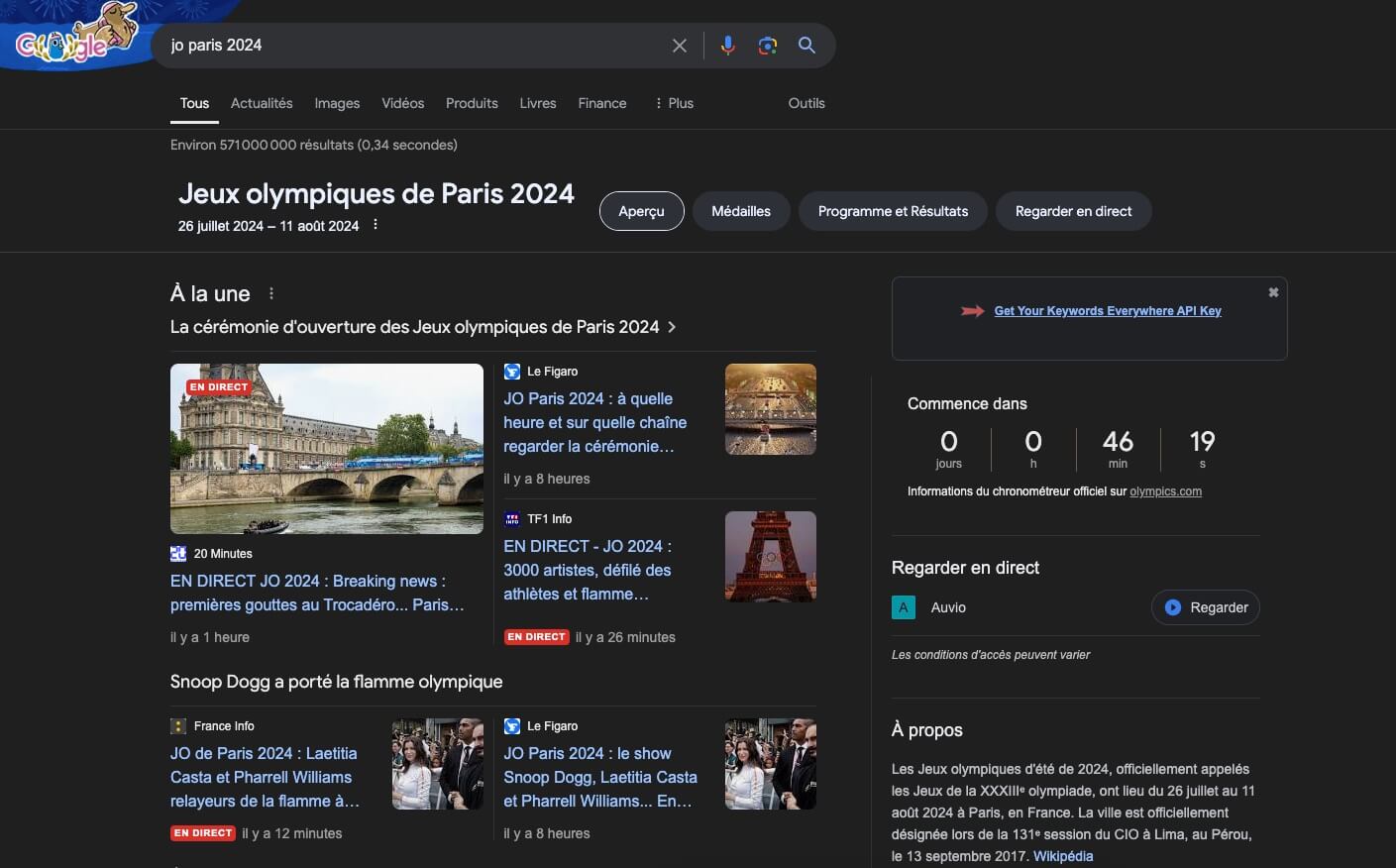Click the Eiffel Tower thumbnail
Viewport: 1396px width, 868px height.
click(771, 557)
